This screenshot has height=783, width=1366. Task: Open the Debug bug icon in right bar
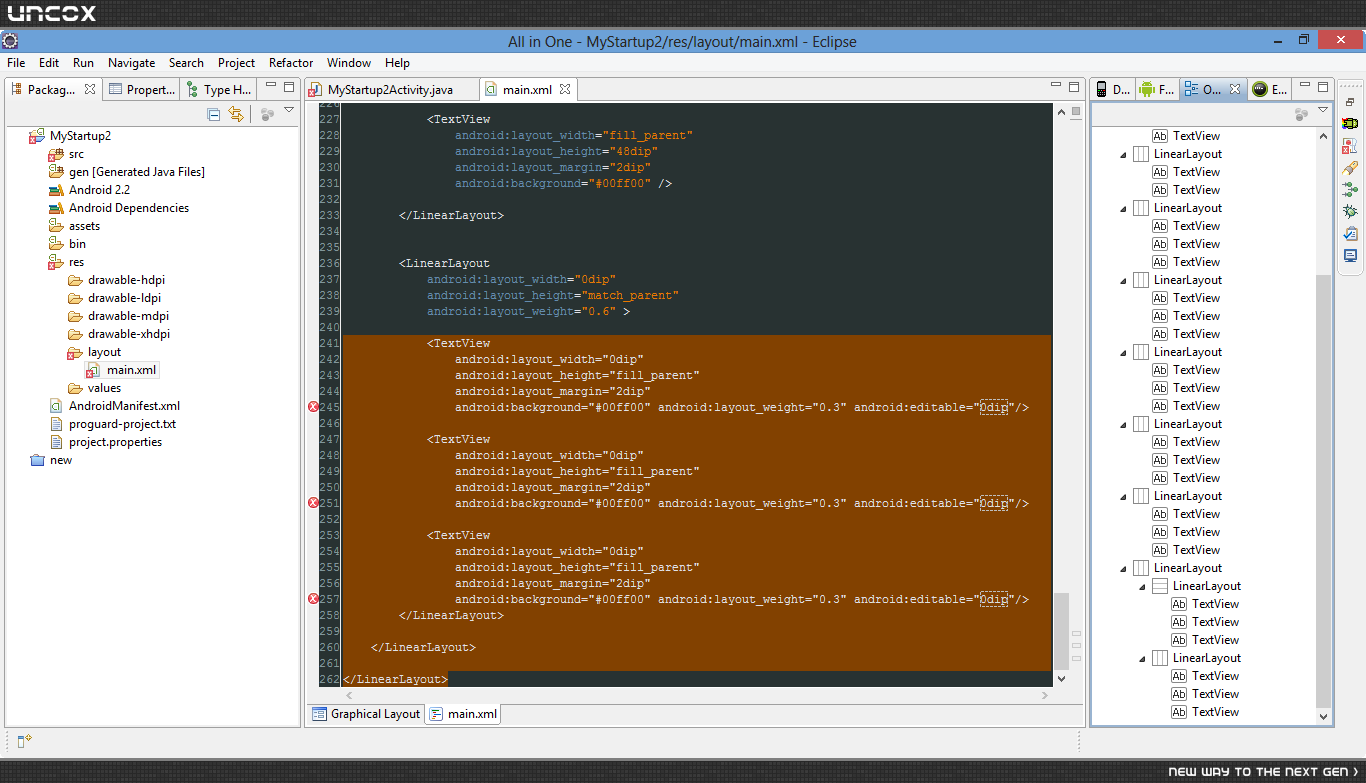(1350, 211)
